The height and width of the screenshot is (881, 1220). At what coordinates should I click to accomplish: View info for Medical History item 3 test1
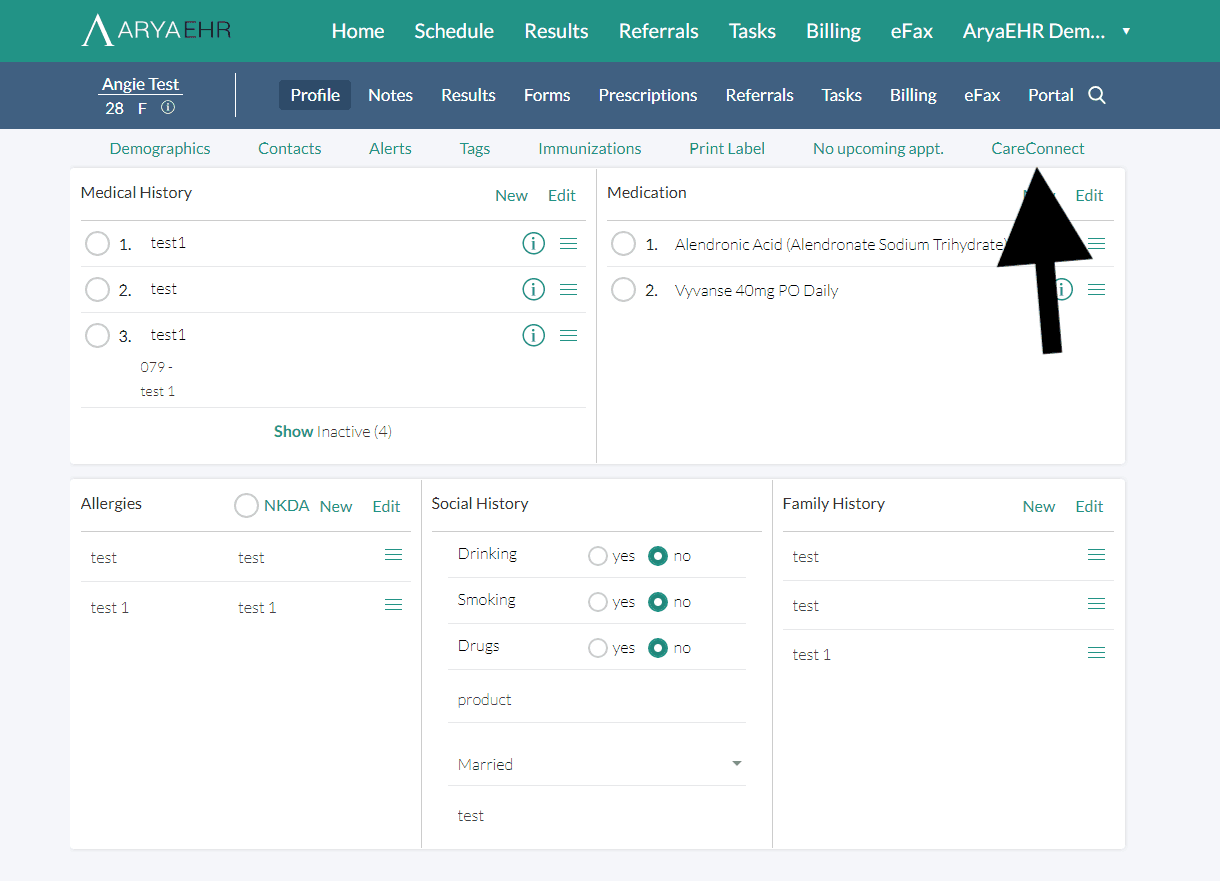(534, 335)
